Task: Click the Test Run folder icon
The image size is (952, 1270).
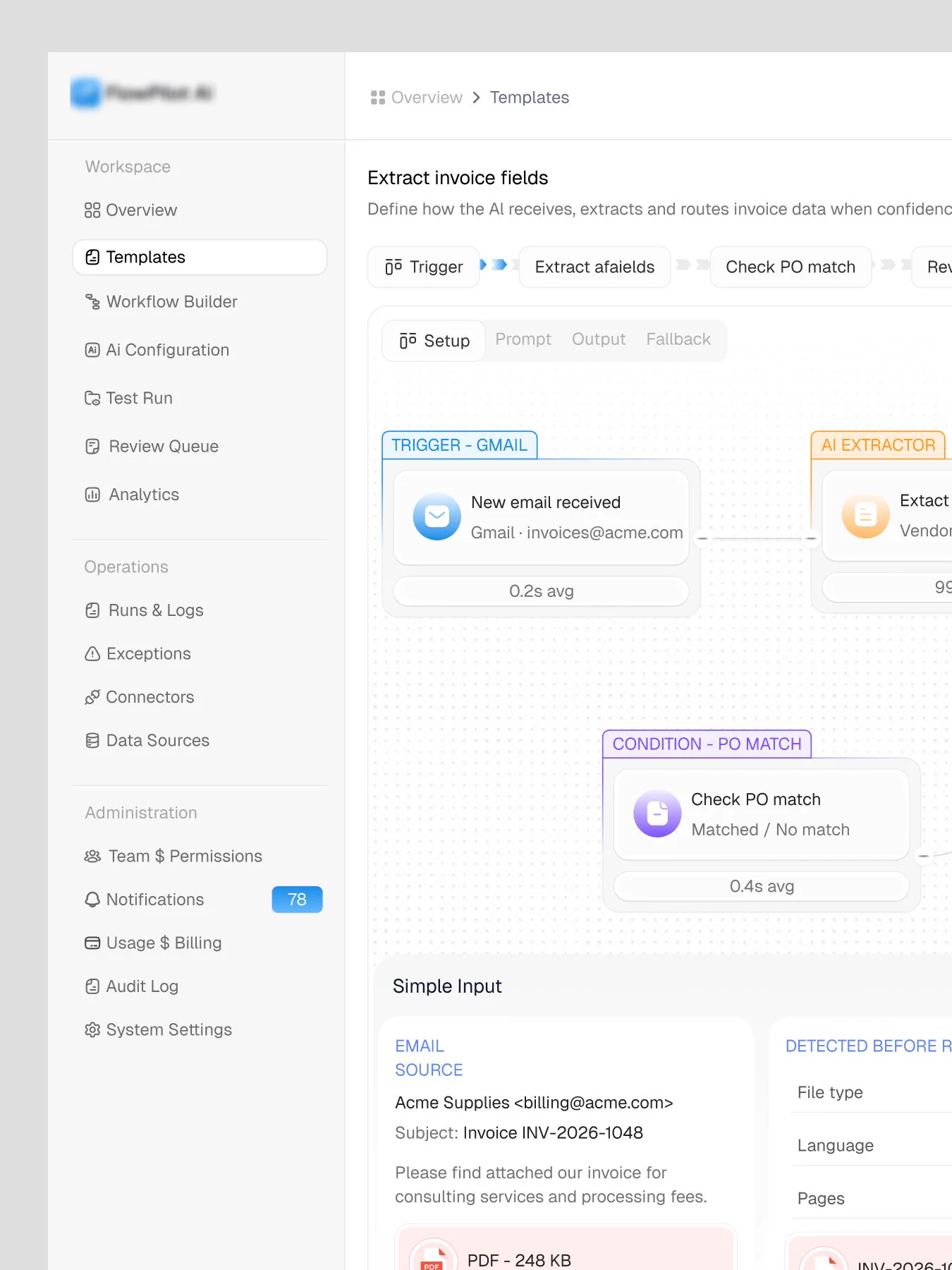Action: 92,398
